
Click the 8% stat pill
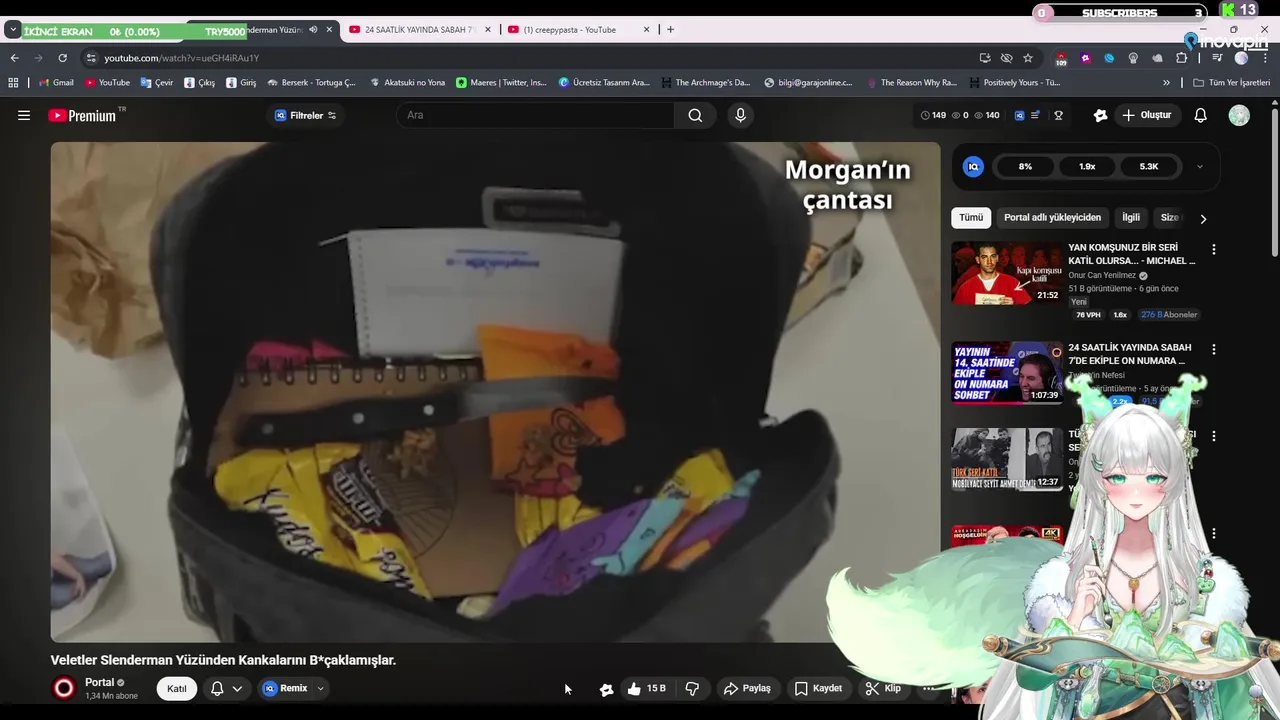pyautogui.click(x=1025, y=167)
